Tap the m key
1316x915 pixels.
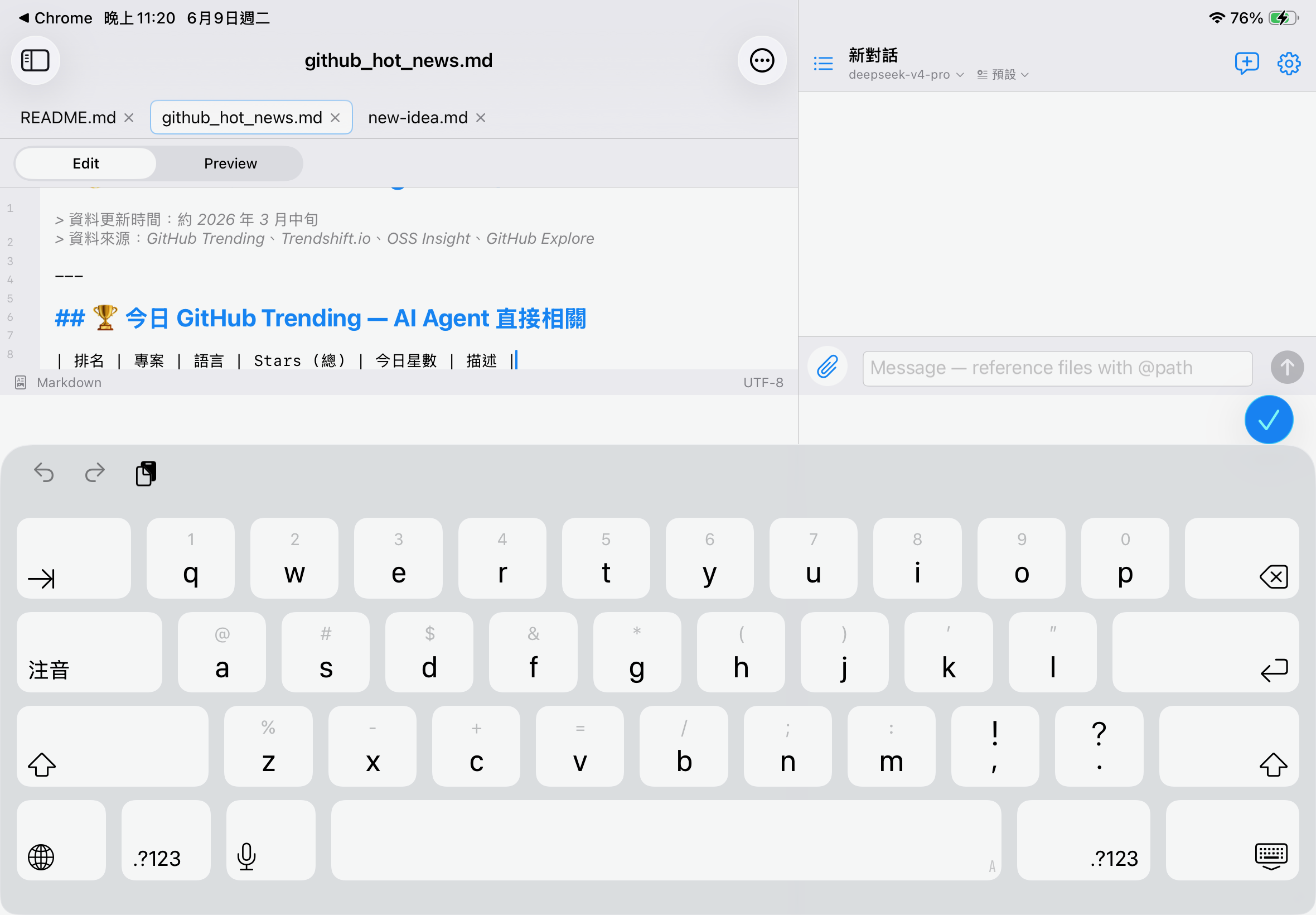pyautogui.click(x=891, y=746)
